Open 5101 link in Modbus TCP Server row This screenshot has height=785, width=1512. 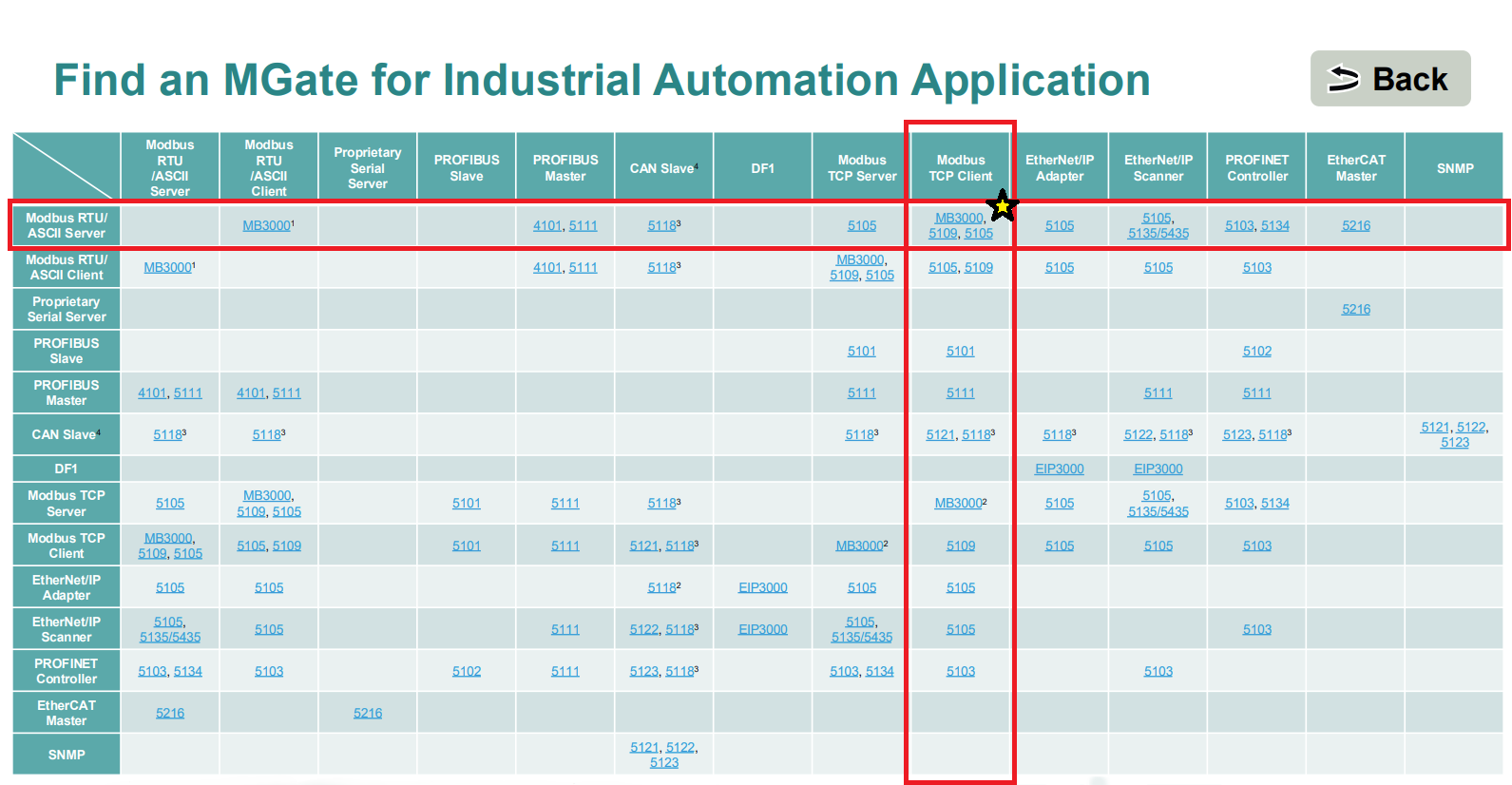(467, 503)
